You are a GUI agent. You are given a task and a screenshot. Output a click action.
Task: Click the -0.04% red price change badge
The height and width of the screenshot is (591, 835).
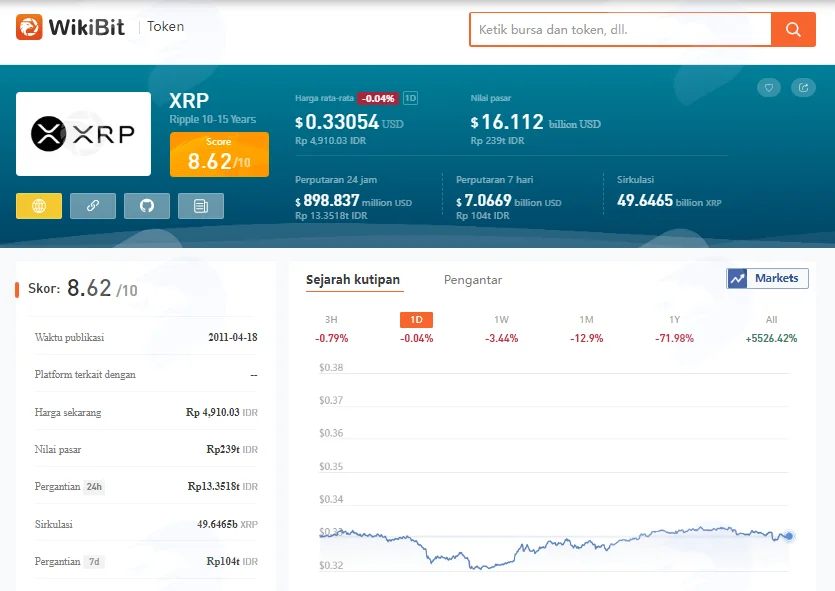378,98
